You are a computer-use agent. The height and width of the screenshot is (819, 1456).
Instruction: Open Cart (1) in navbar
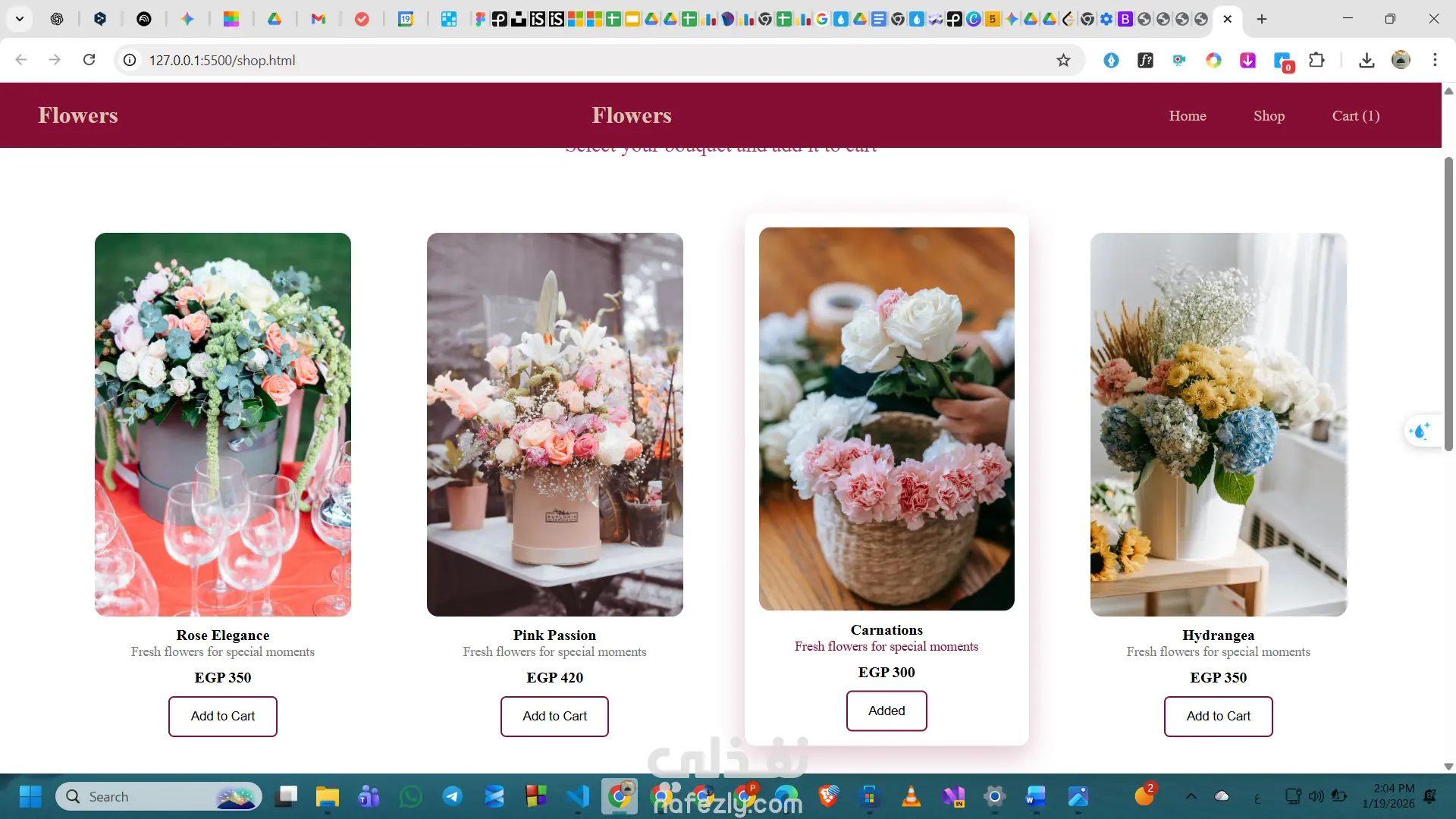click(x=1355, y=116)
